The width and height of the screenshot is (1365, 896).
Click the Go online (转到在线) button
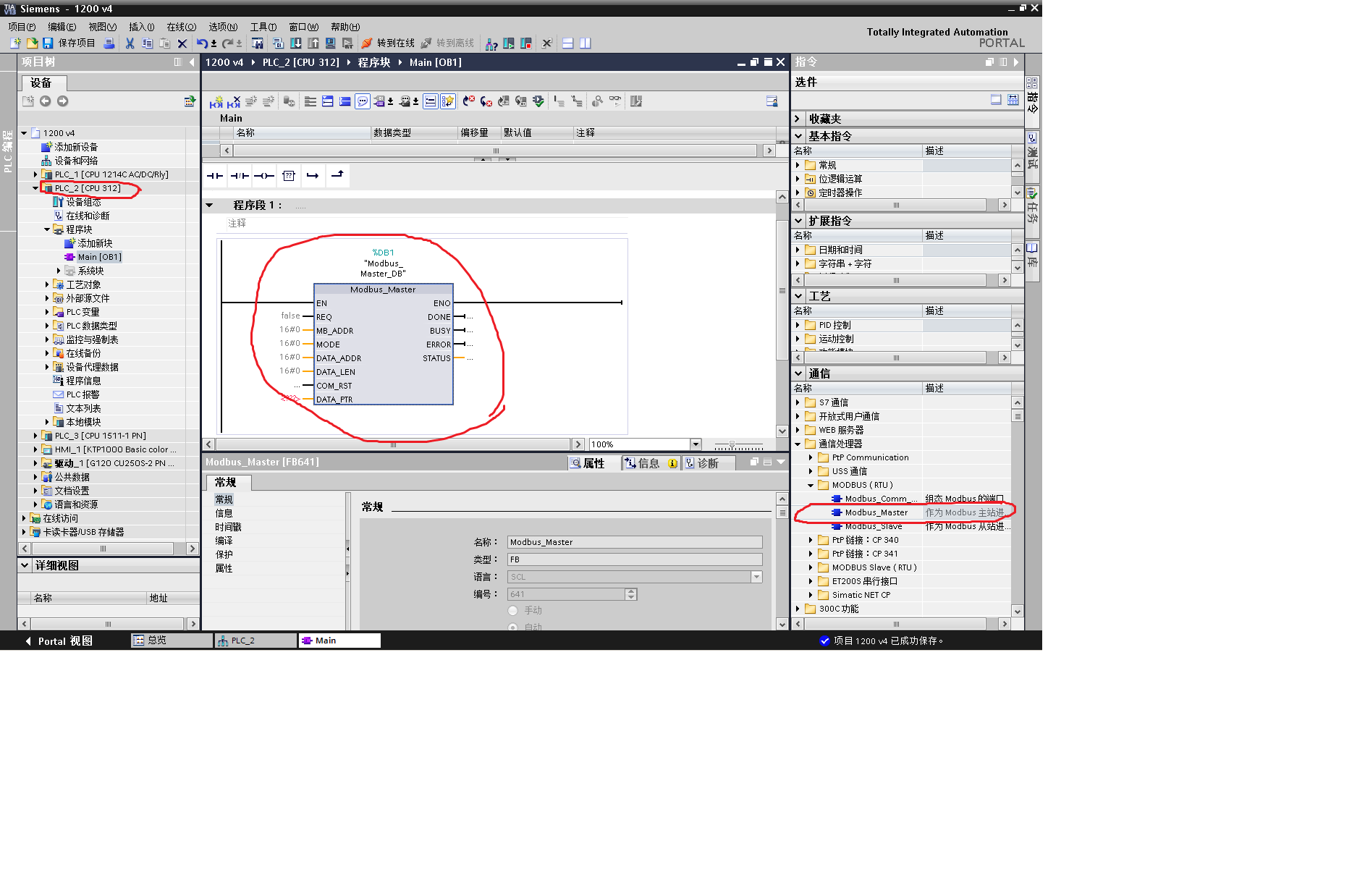click(x=389, y=43)
